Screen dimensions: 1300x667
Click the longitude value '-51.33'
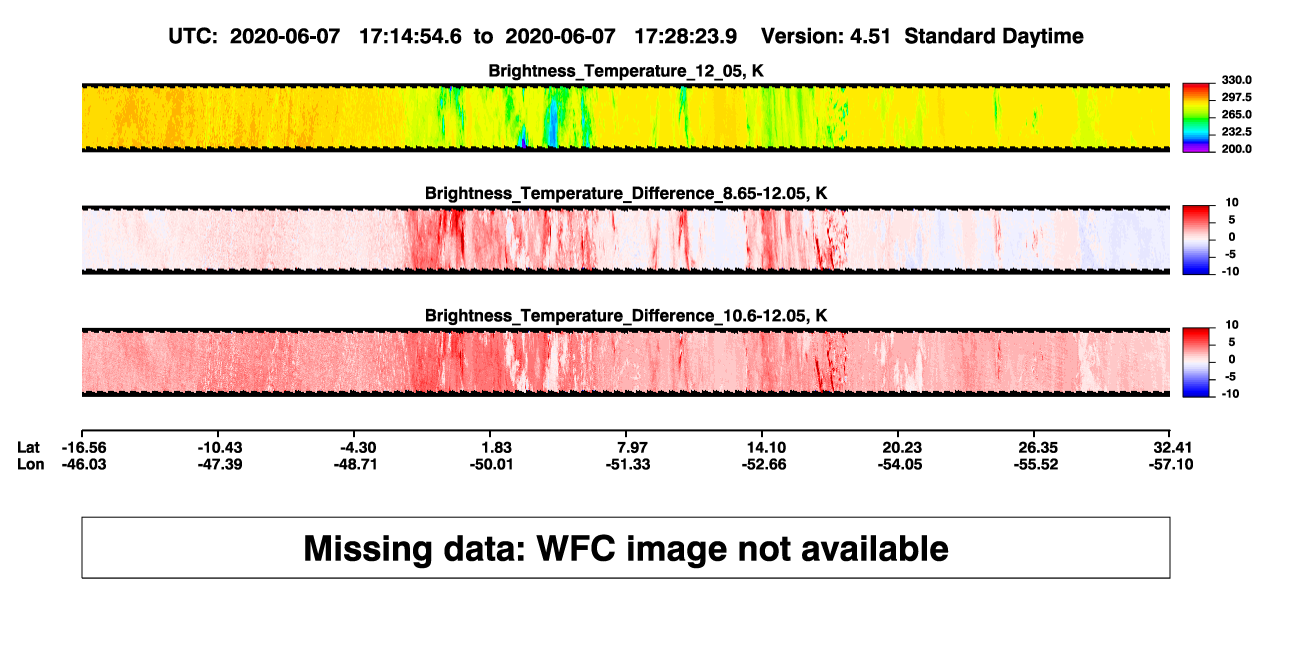coord(626,464)
